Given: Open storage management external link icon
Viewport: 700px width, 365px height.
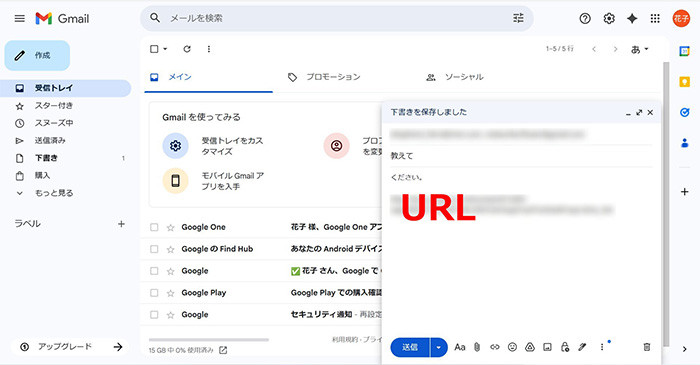Looking at the screenshot, I should (223, 350).
